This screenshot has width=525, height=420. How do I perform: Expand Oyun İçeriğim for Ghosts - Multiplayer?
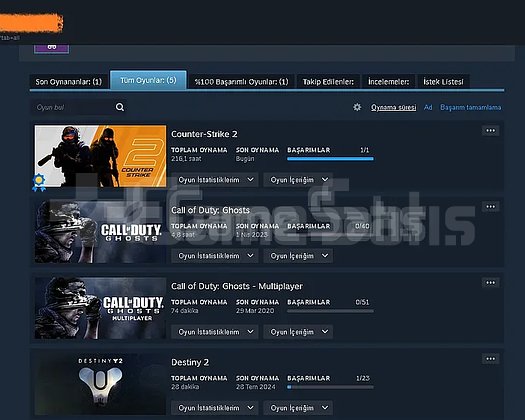tap(298, 332)
